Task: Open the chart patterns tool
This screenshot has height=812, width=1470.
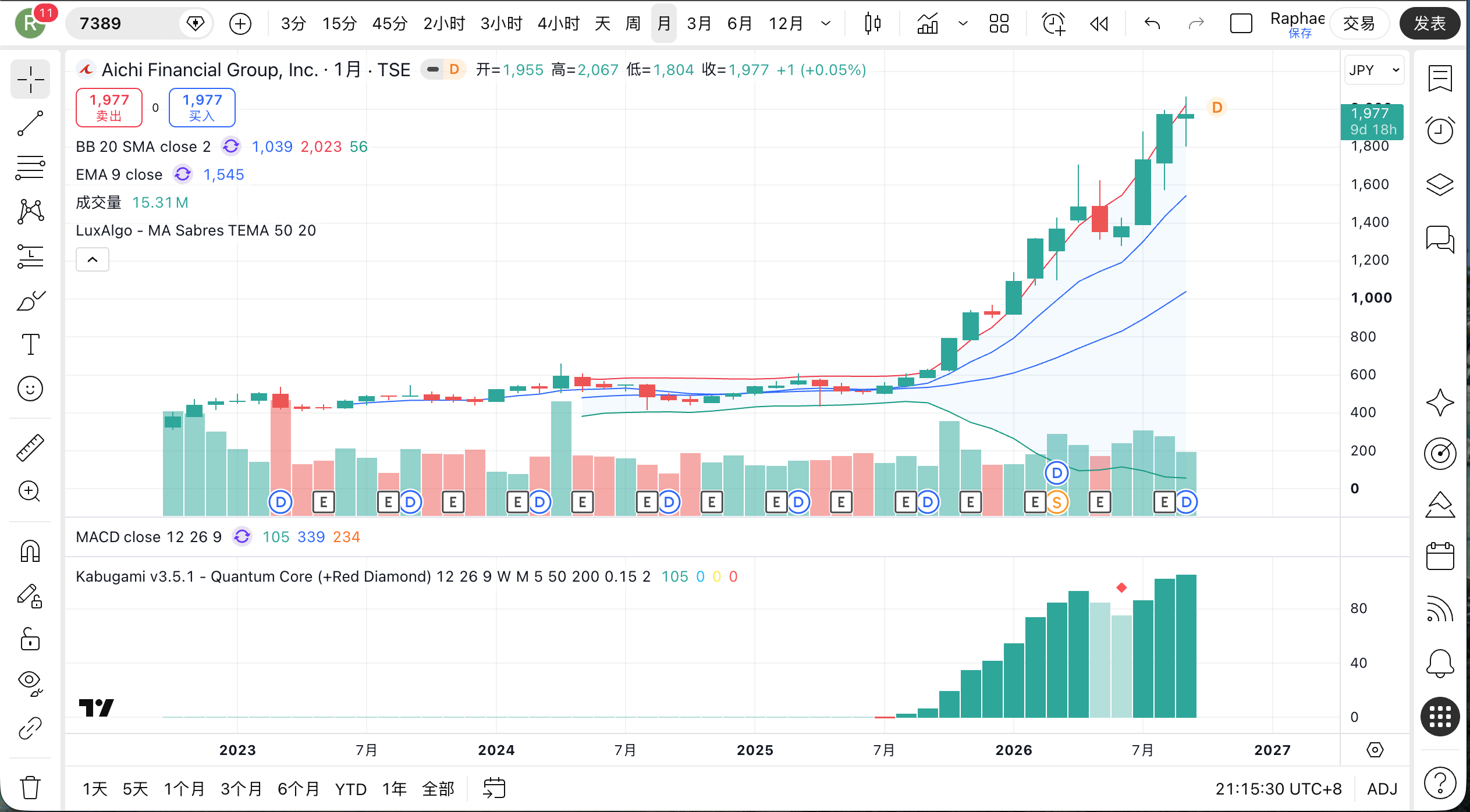Action: tap(30, 212)
